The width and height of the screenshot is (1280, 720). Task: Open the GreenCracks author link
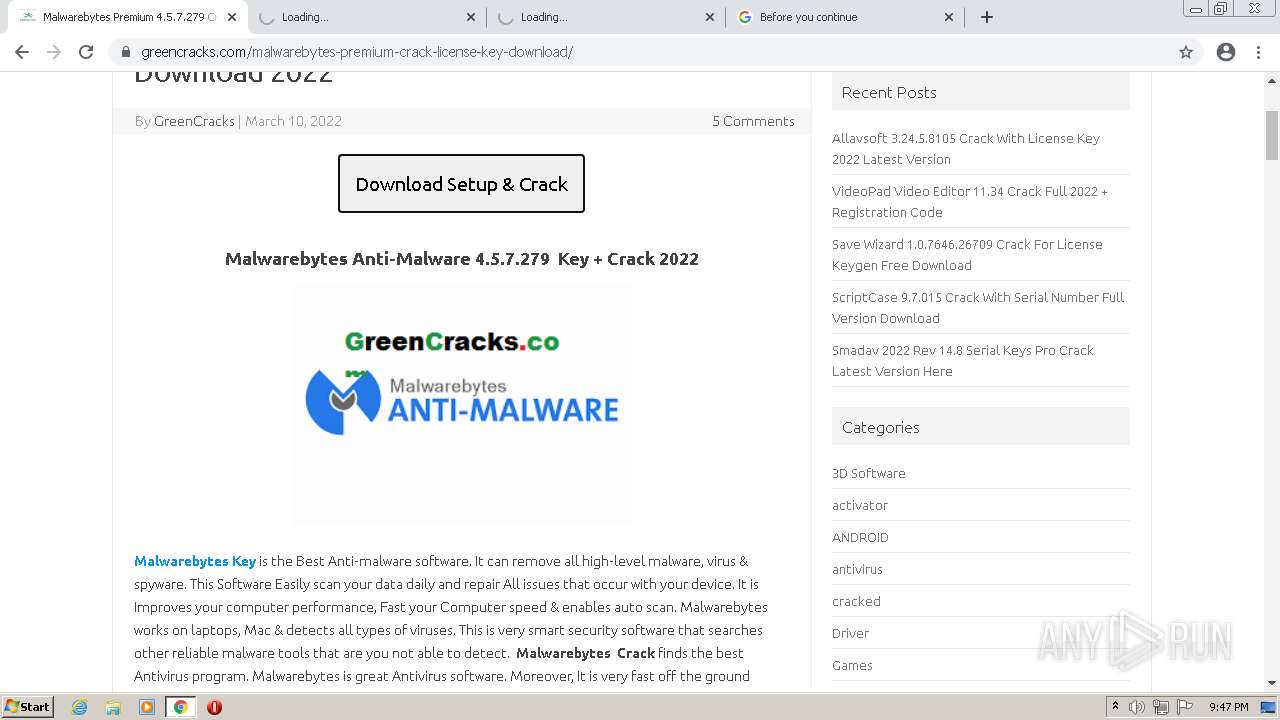[x=194, y=121]
